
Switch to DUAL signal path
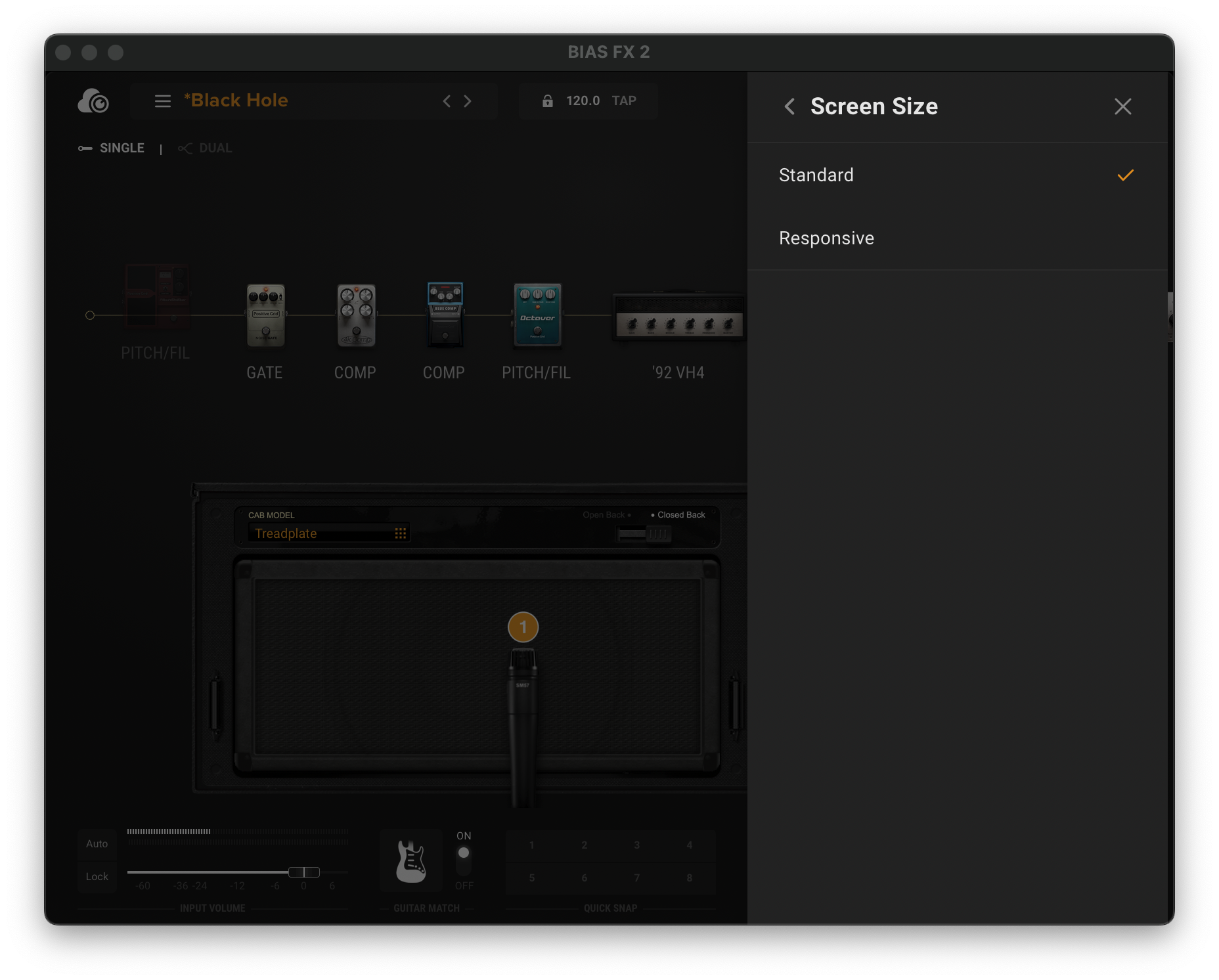205,148
